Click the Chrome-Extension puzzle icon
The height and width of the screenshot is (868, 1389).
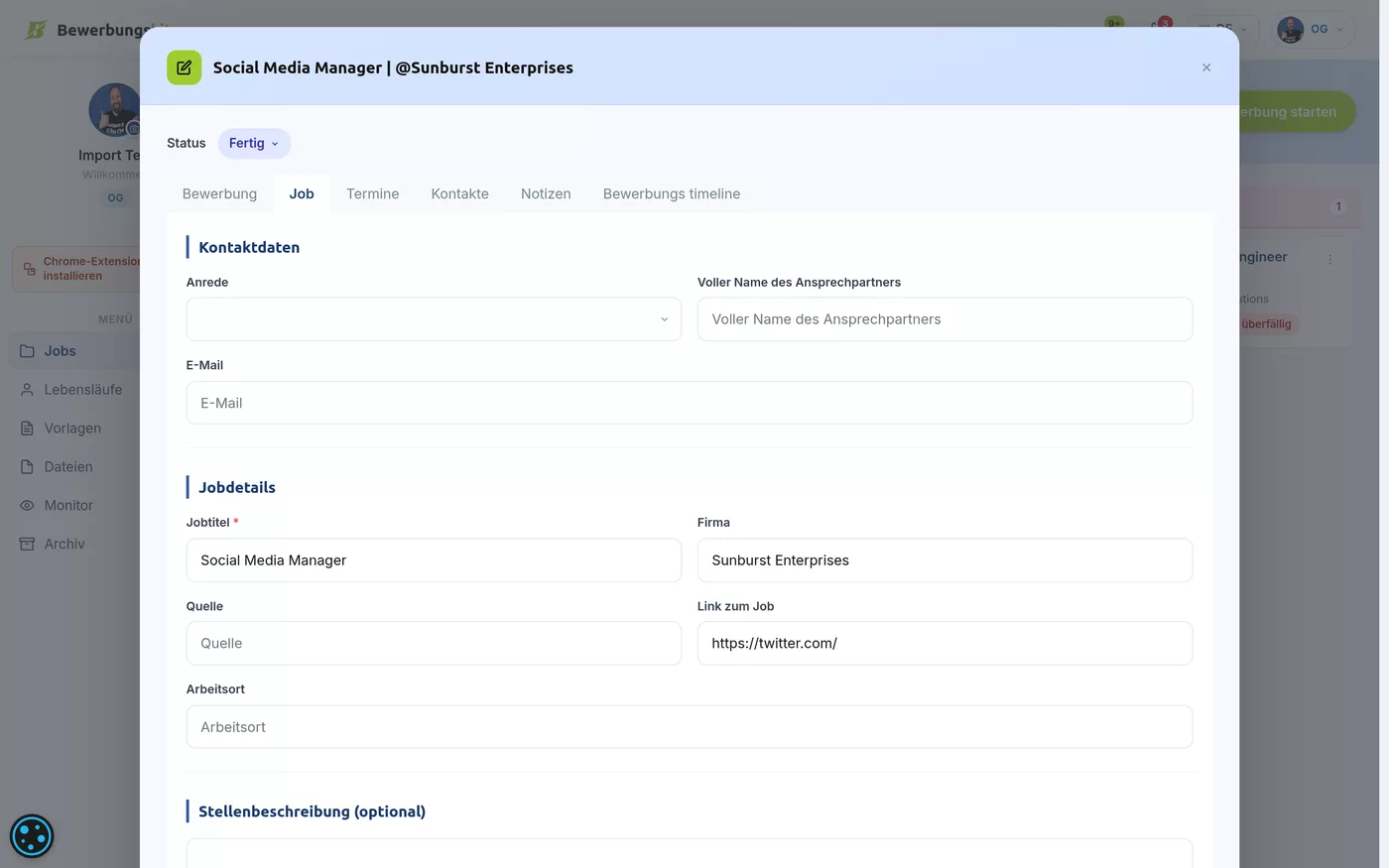tap(29, 269)
